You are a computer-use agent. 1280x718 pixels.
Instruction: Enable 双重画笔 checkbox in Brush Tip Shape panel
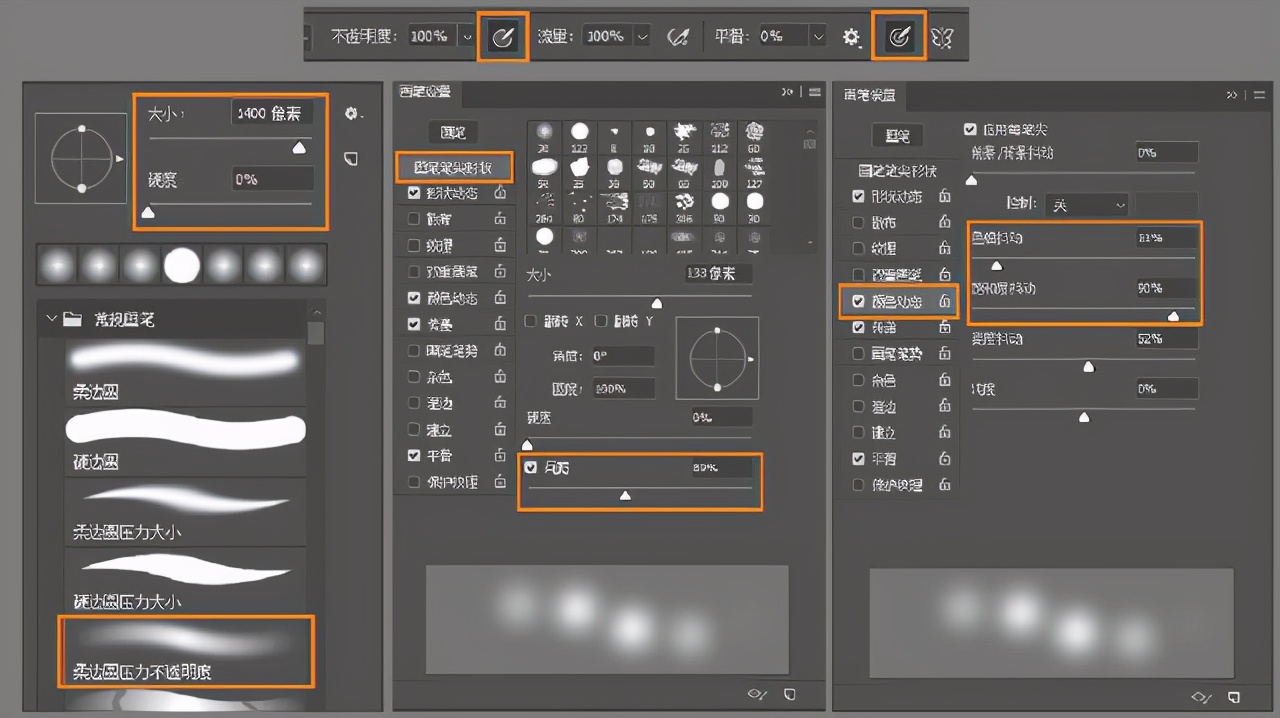point(414,272)
